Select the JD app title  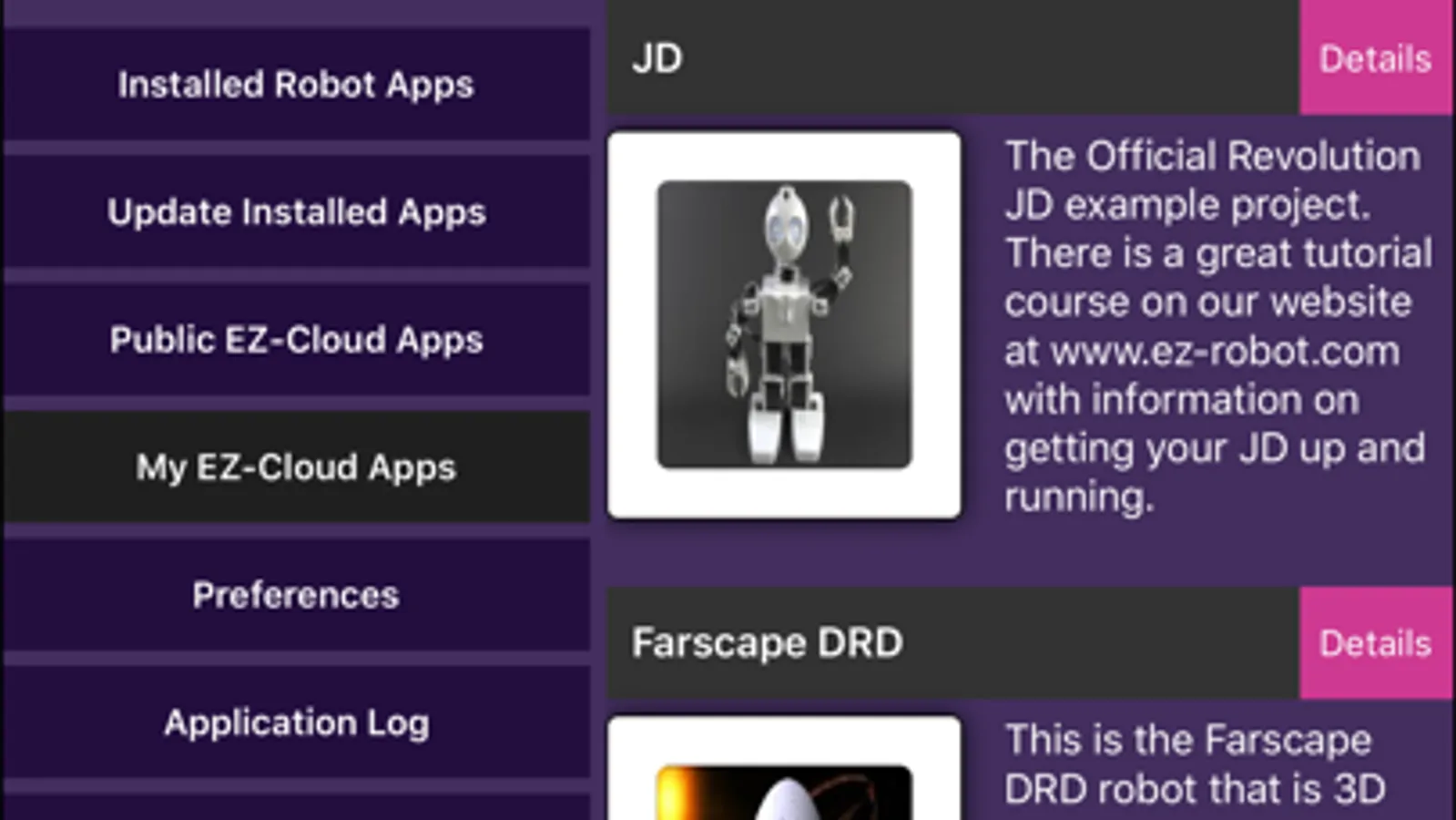[657, 58]
